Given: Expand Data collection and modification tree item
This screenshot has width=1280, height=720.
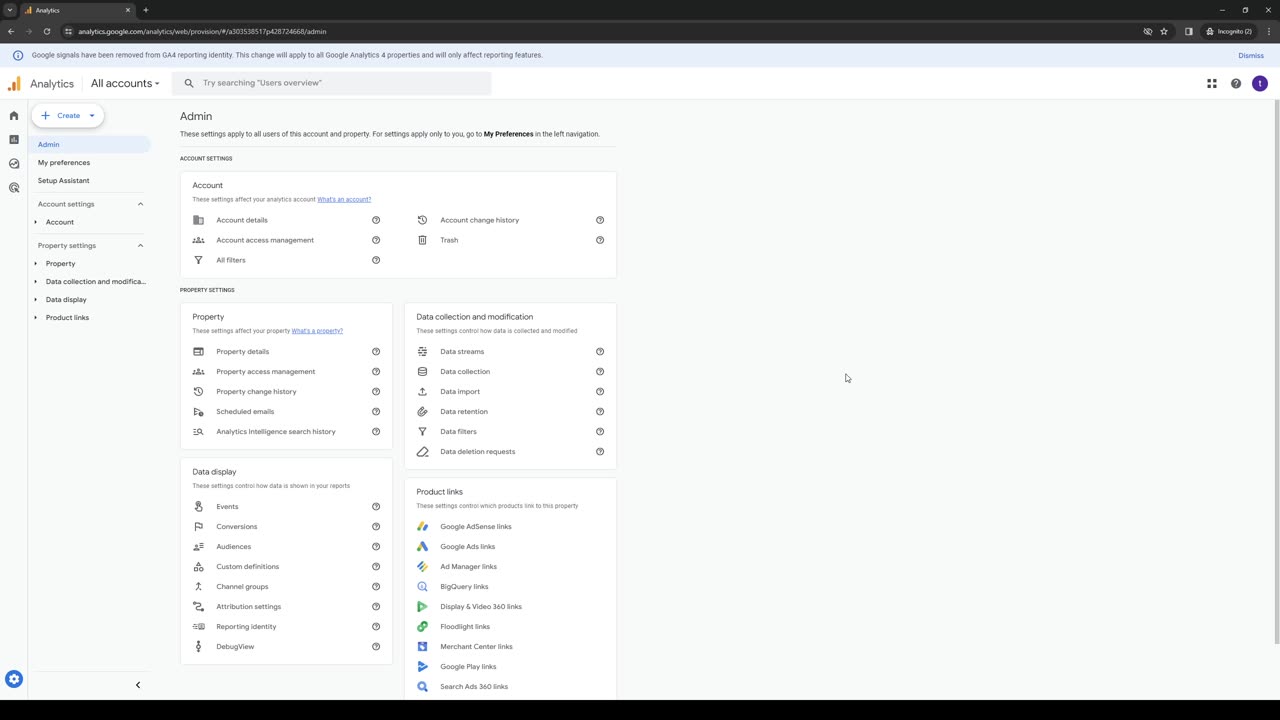Looking at the screenshot, I should click(x=36, y=282).
